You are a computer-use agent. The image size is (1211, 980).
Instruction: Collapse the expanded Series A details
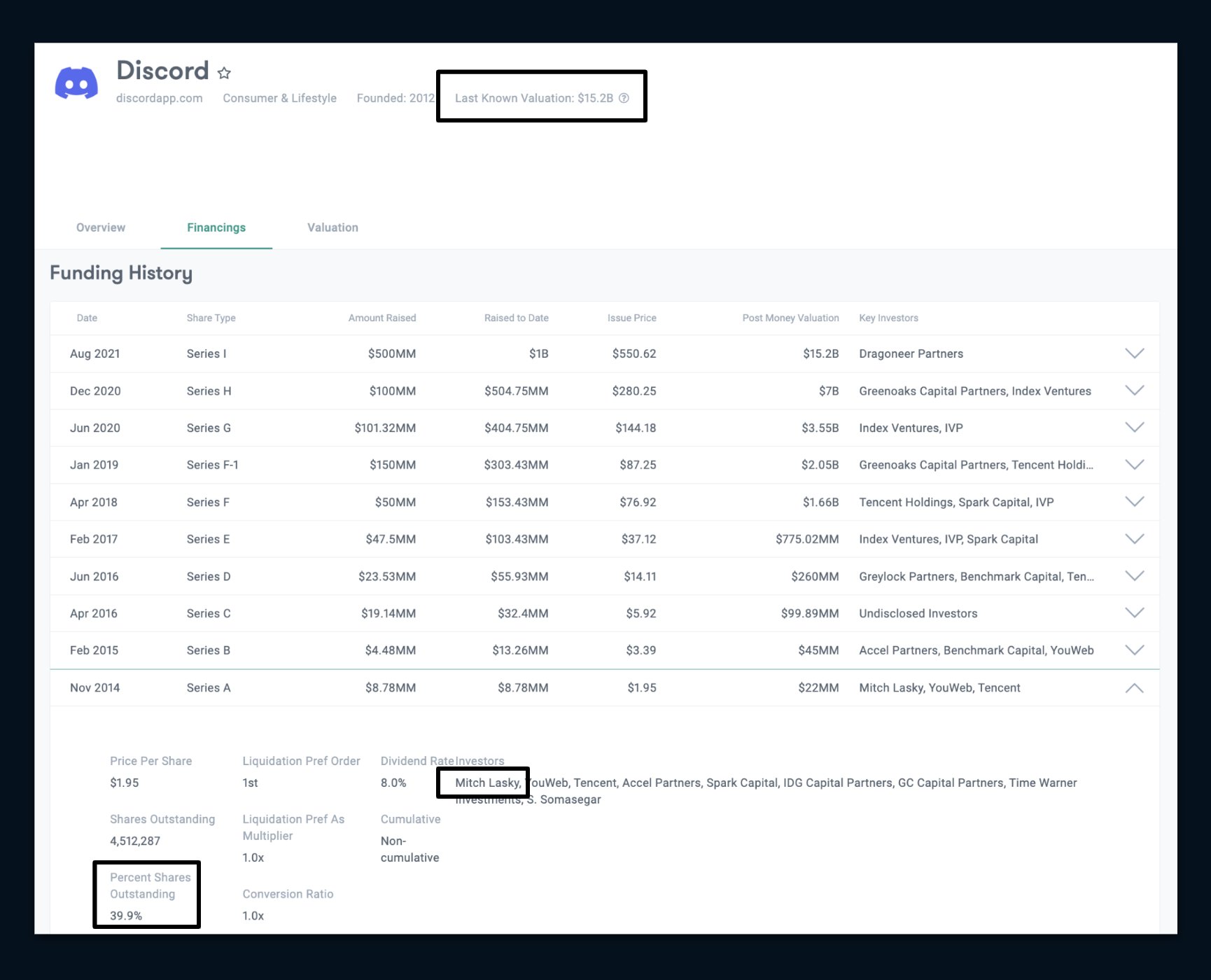coord(1134,687)
